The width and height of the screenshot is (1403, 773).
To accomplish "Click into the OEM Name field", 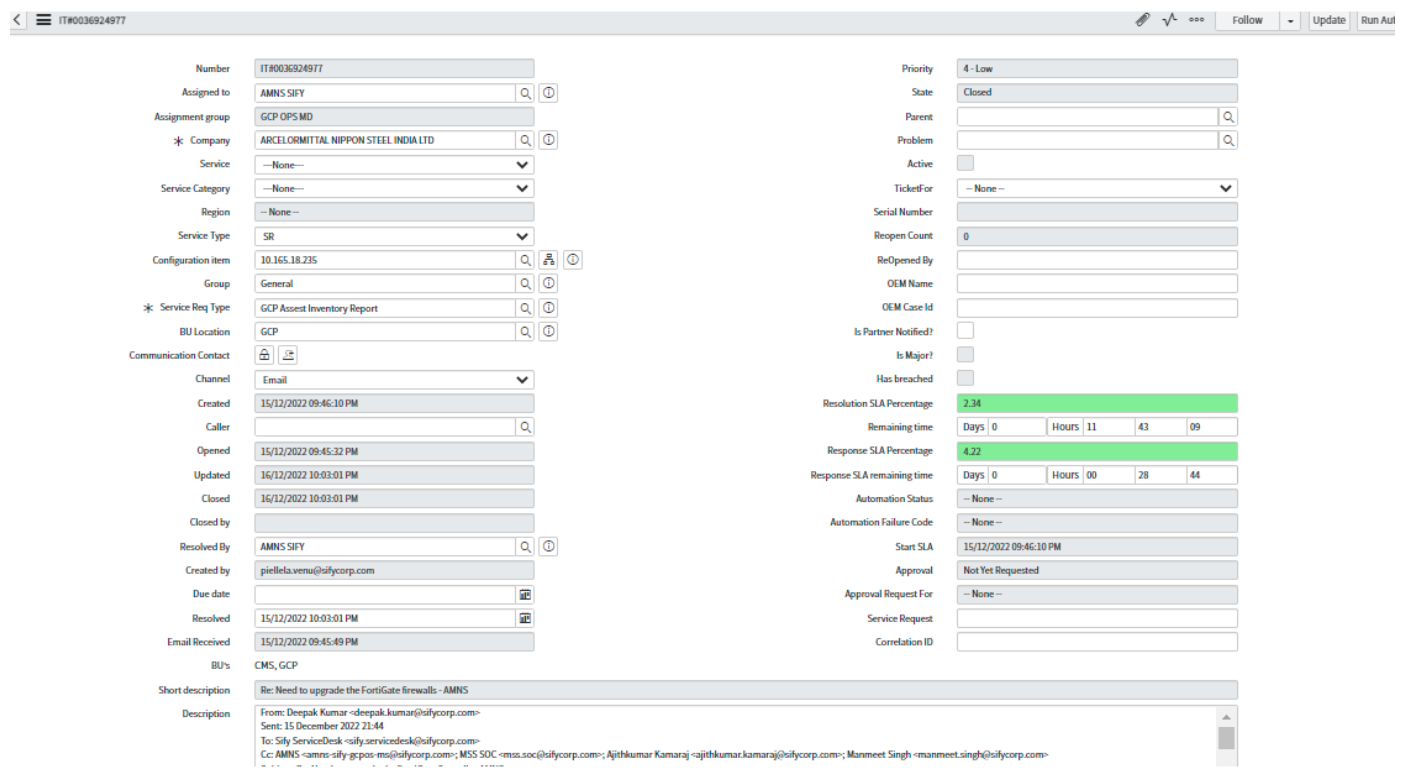I will 1097,284.
